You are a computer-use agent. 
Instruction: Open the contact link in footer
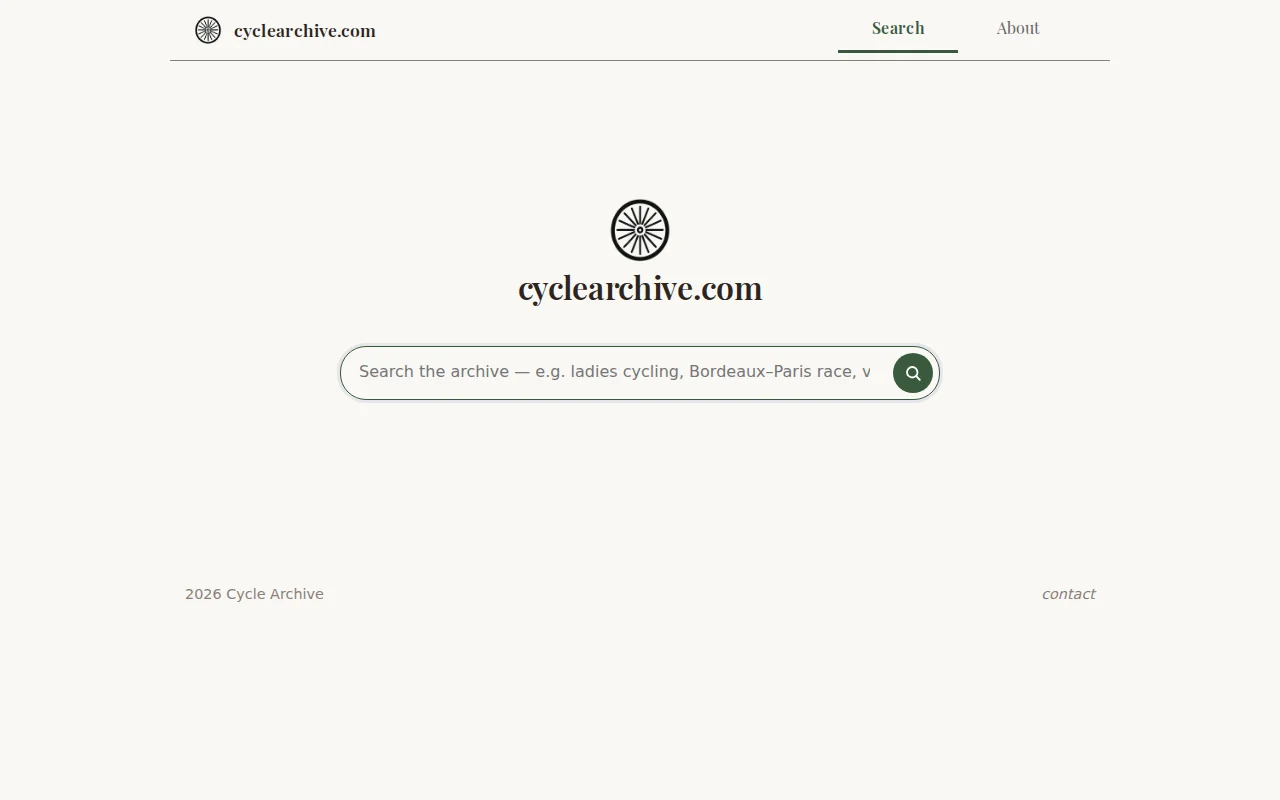pyautogui.click(x=1068, y=594)
